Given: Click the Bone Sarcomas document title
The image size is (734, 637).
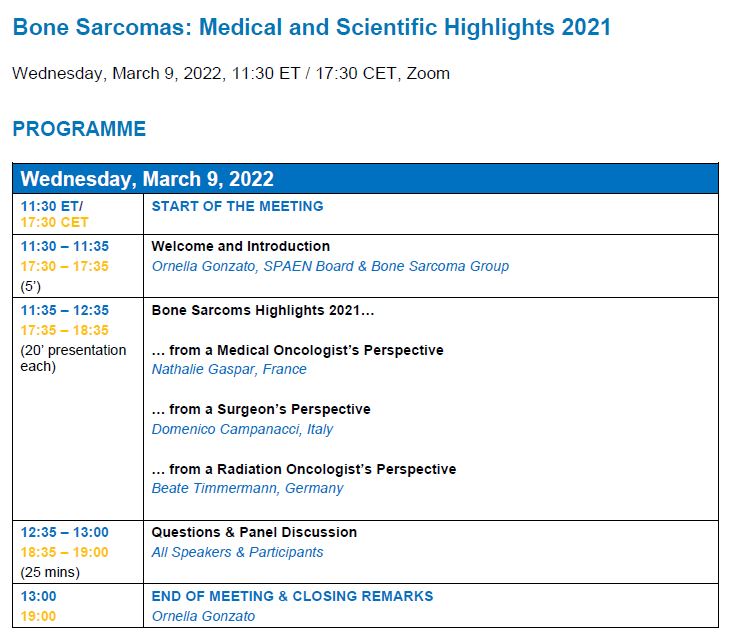Looking at the screenshot, I should pyautogui.click(x=311, y=27).
